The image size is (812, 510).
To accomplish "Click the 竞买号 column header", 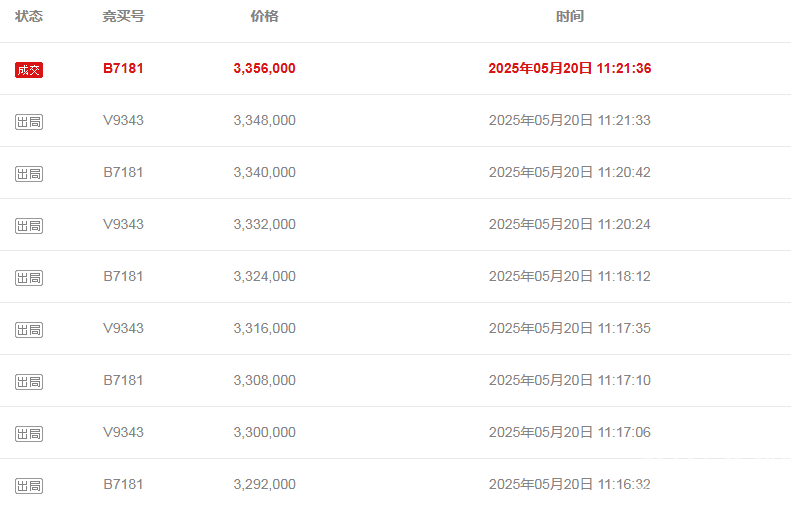I will pyautogui.click(x=123, y=17).
